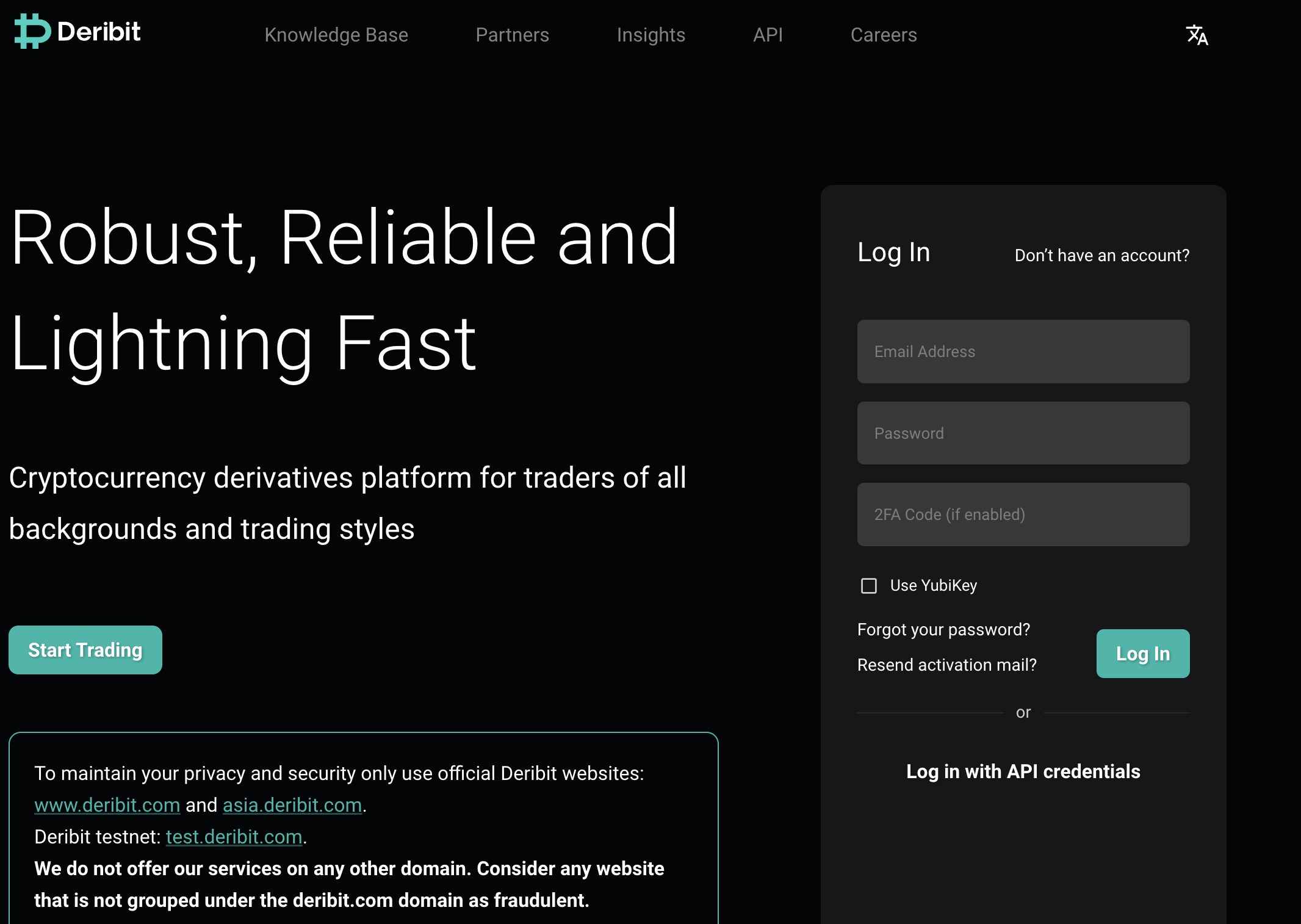The width and height of the screenshot is (1301, 924).
Task: Click 'Forgot your password?' link
Action: (943, 629)
